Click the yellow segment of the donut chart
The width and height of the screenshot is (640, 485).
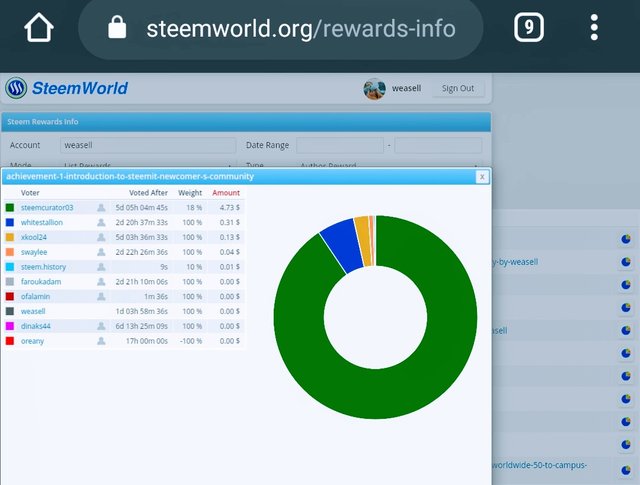[364, 241]
